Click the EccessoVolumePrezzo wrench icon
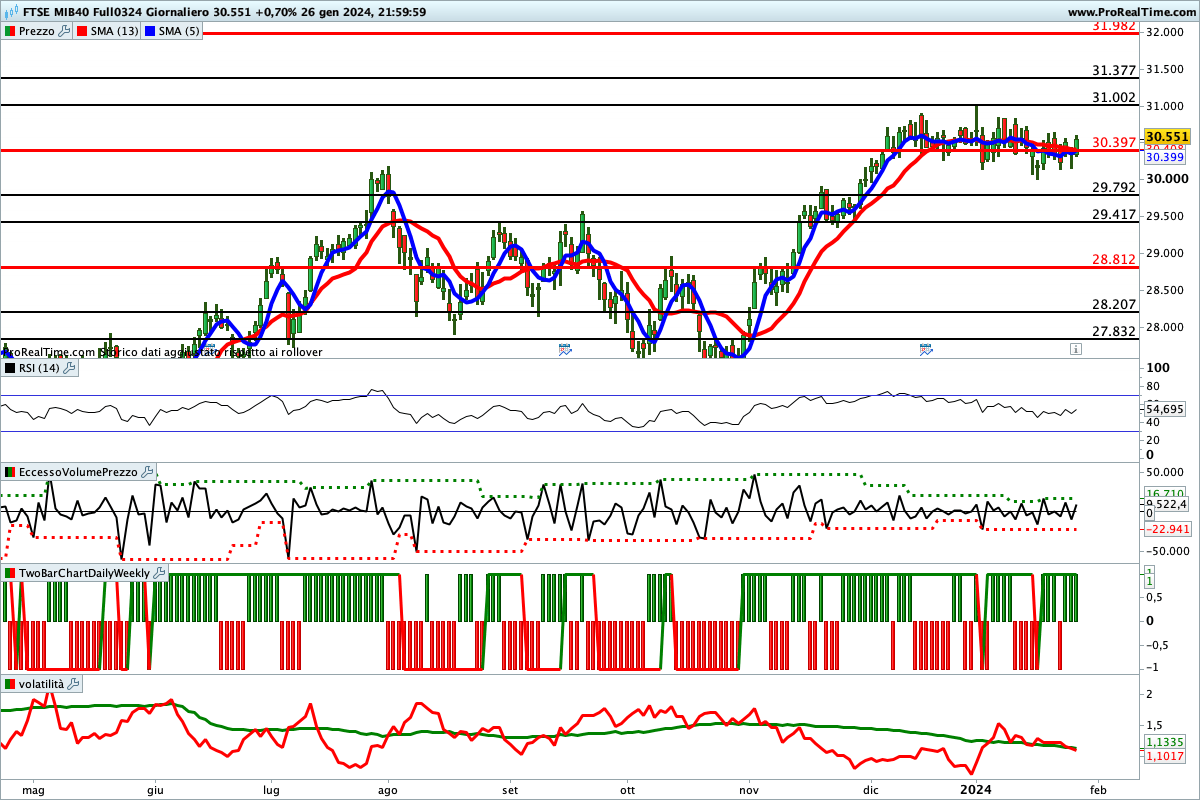1200x800 pixels. (x=147, y=472)
